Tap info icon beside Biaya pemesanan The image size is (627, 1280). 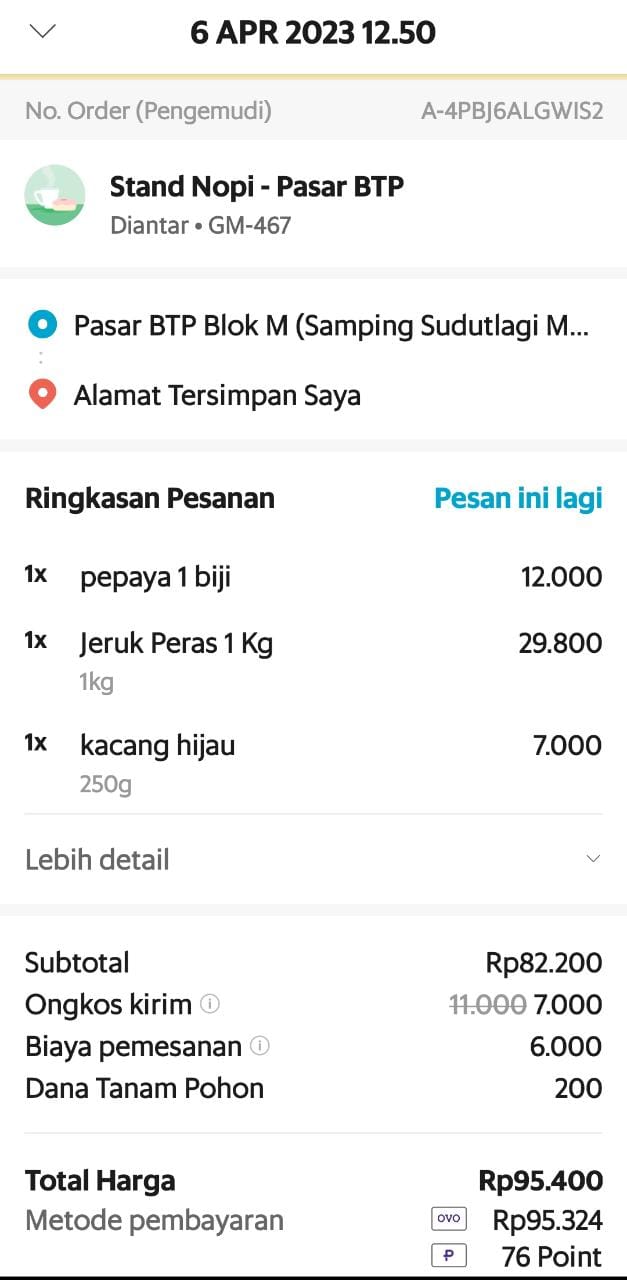pyautogui.click(x=259, y=1046)
